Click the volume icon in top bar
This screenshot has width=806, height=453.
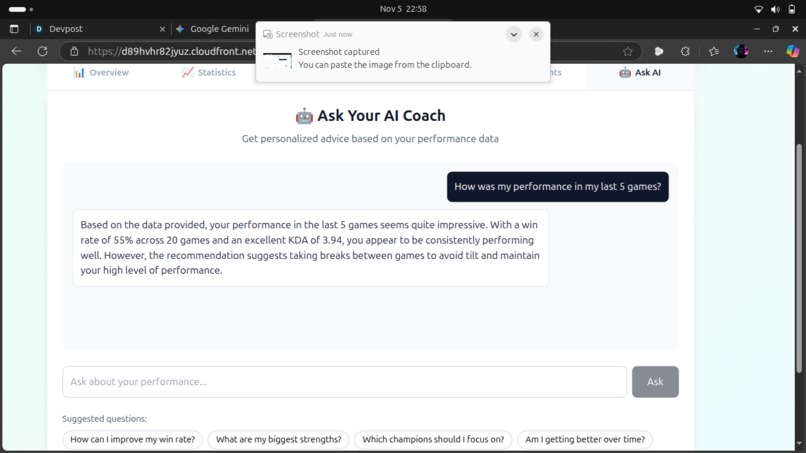pos(775,9)
